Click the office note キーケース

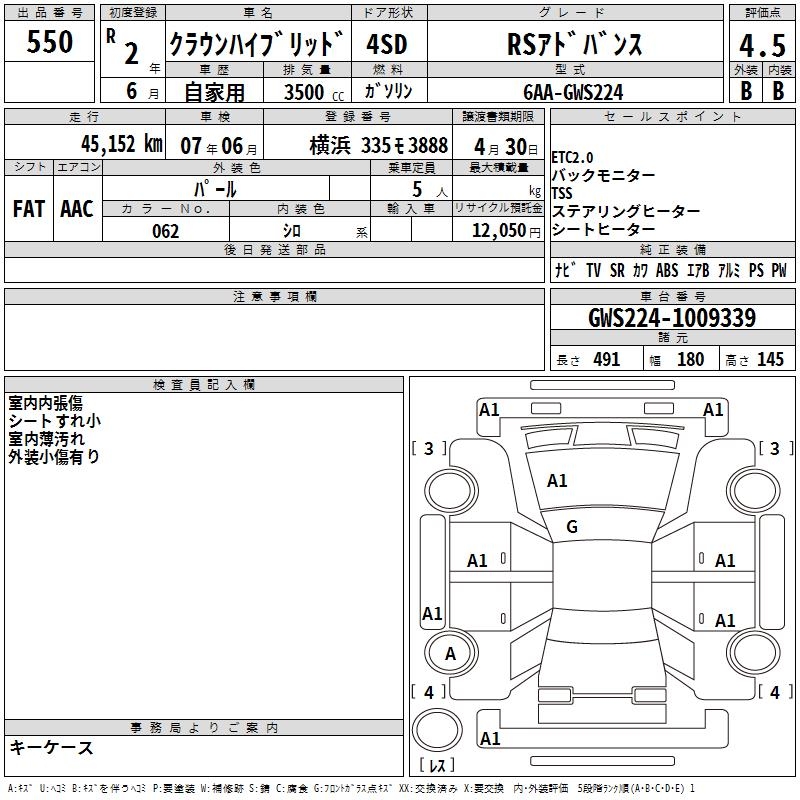pyautogui.click(x=52, y=747)
